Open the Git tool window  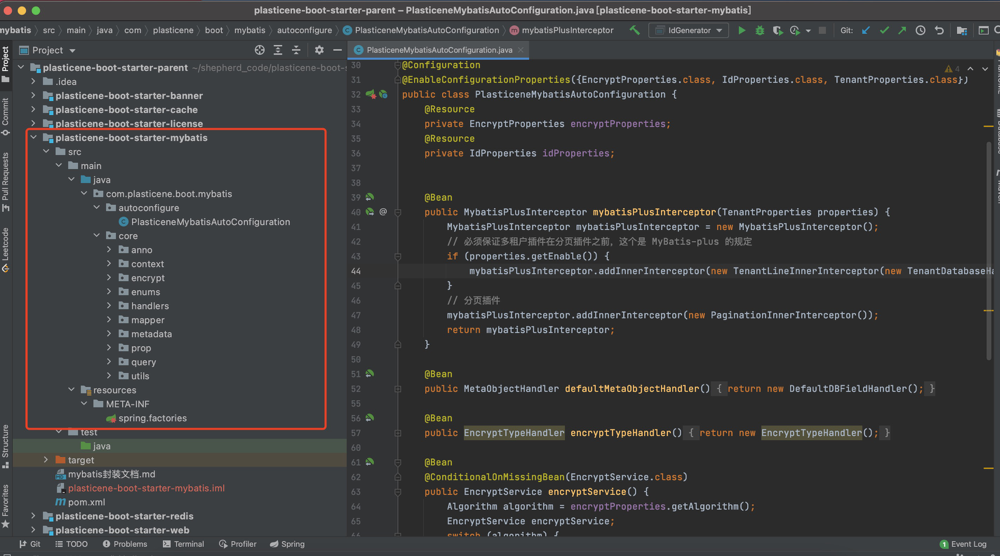tap(29, 544)
